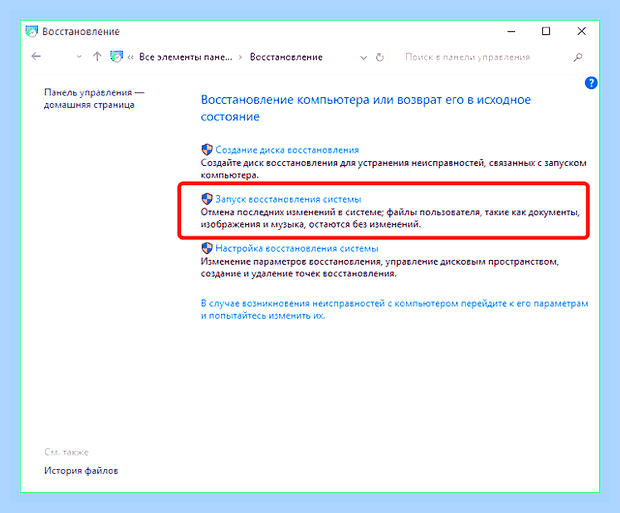Go up one level with the up arrow
620x513 pixels.
97,57
